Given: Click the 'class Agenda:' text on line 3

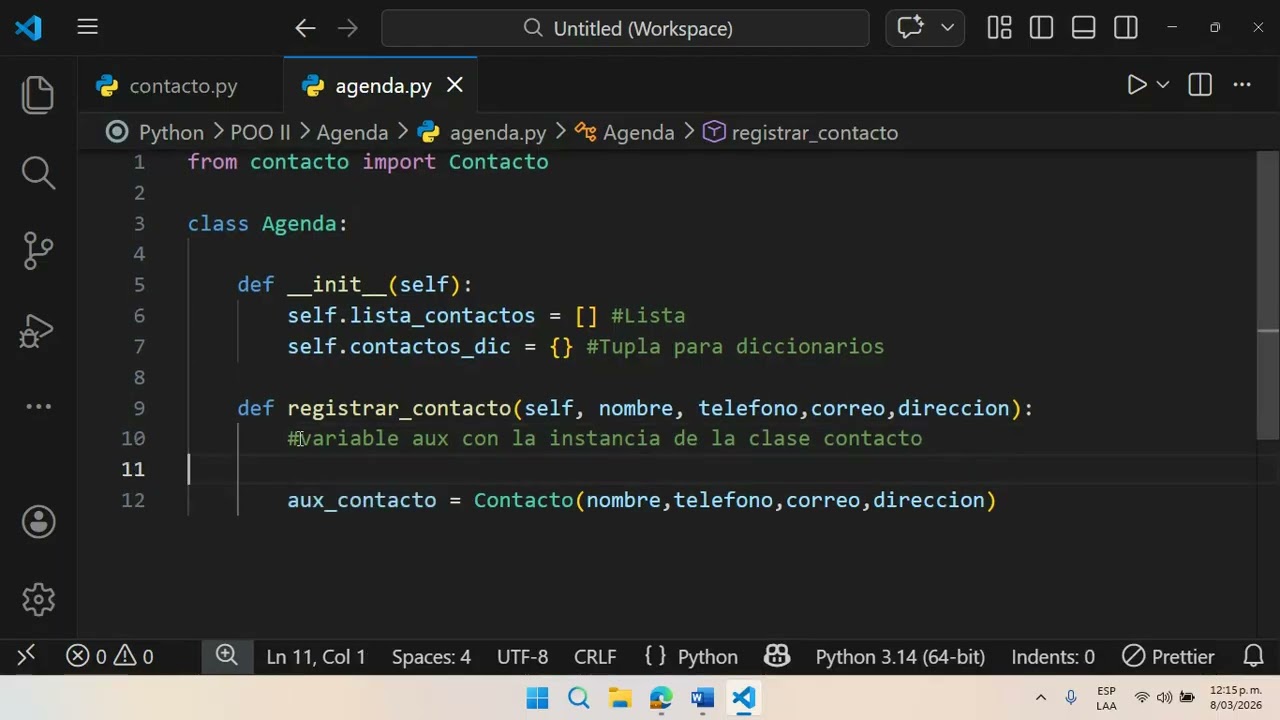Looking at the screenshot, I should click(268, 224).
